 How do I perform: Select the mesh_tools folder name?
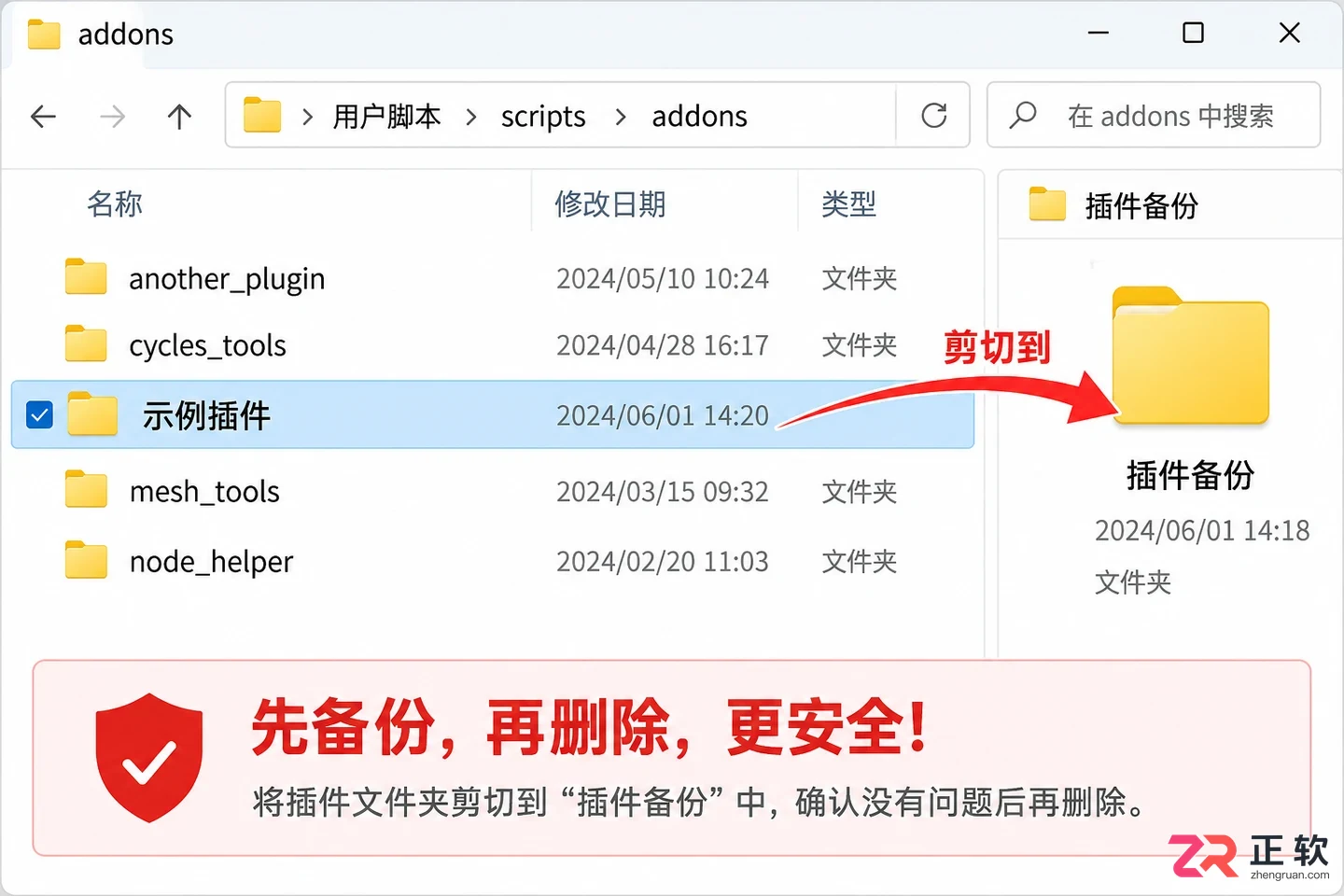(204, 491)
